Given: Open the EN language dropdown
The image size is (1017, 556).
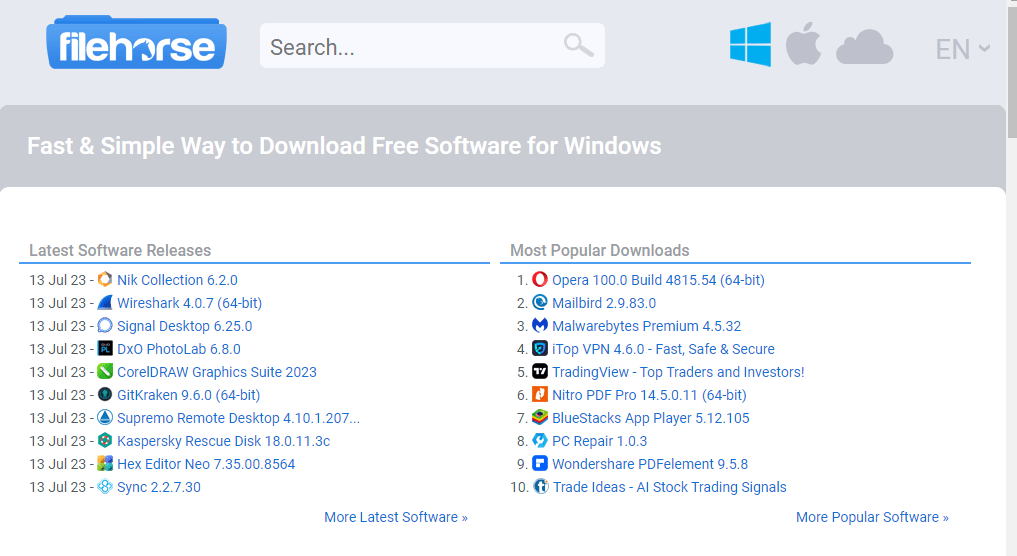Looking at the screenshot, I should [x=963, y=49].
